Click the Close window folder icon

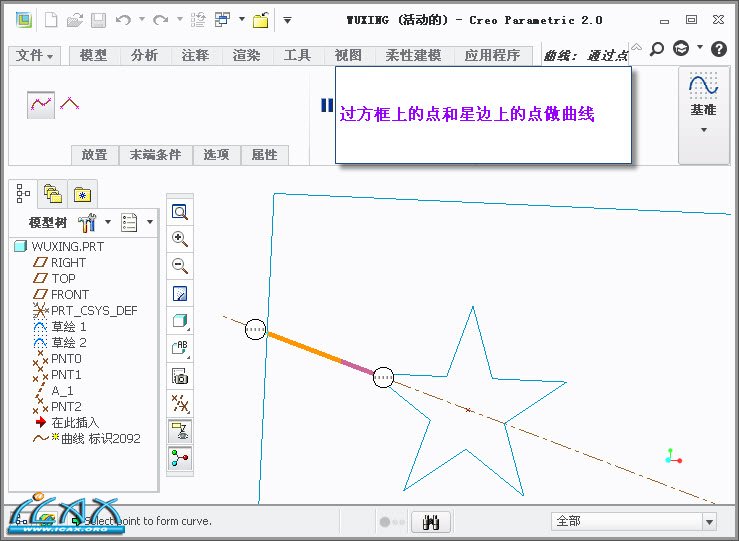[261, 20]
